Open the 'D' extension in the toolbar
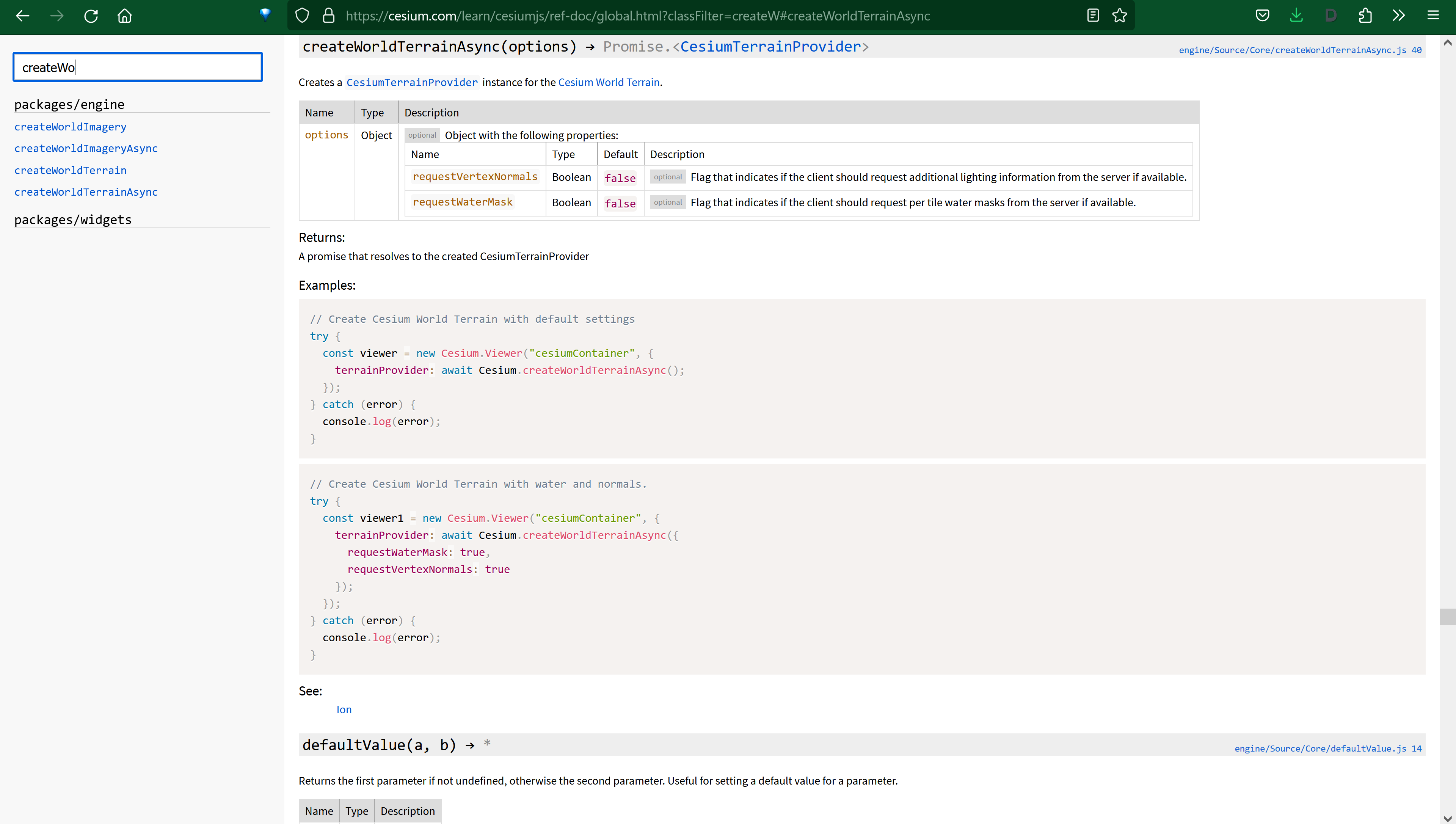This screenshot has width=1456, height=824. click(x=1331, y=15)
